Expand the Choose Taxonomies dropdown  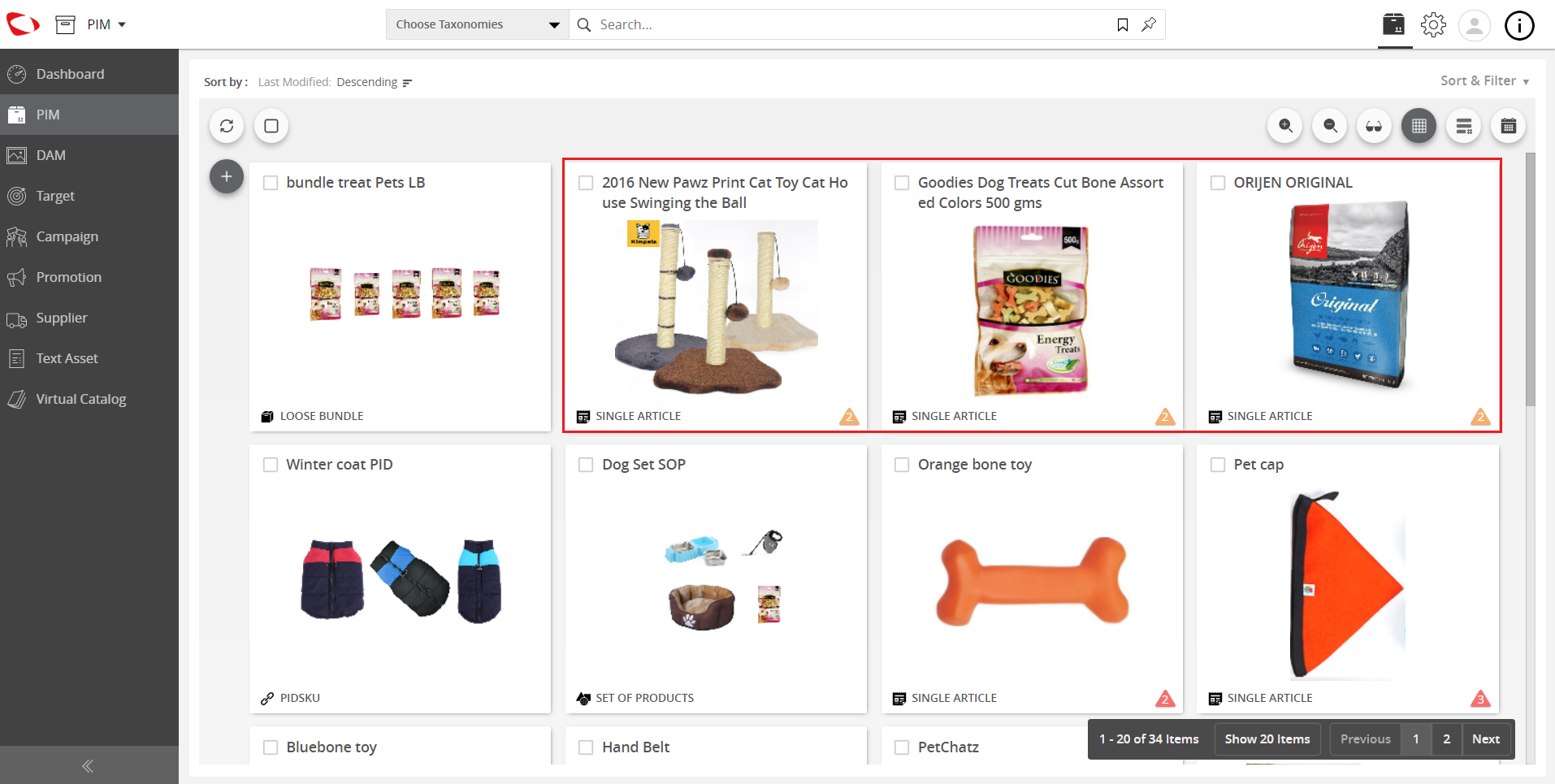click(x=477, y=24)
